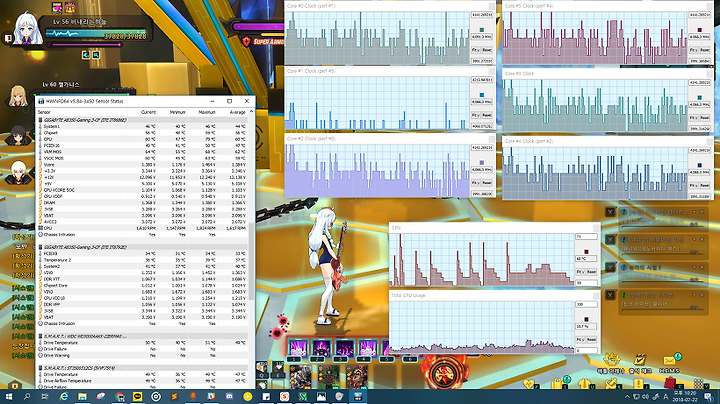Viewport: 720px width, 404px height.
Task: Click Fit y in Total CPU Usage graph
Action: [580, 339]
